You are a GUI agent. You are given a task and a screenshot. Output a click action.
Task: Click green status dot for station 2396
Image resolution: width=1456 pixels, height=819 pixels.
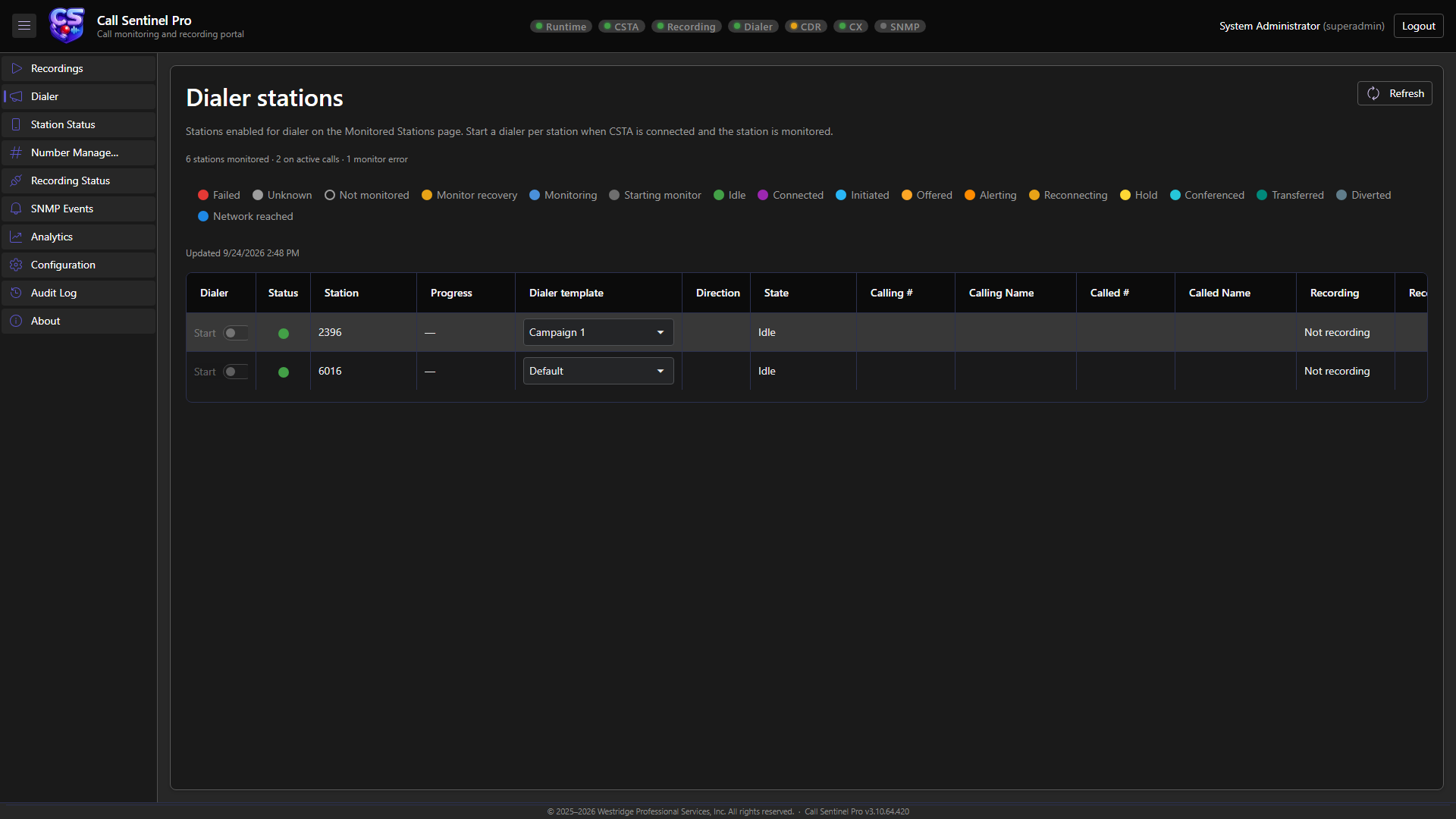284,334
